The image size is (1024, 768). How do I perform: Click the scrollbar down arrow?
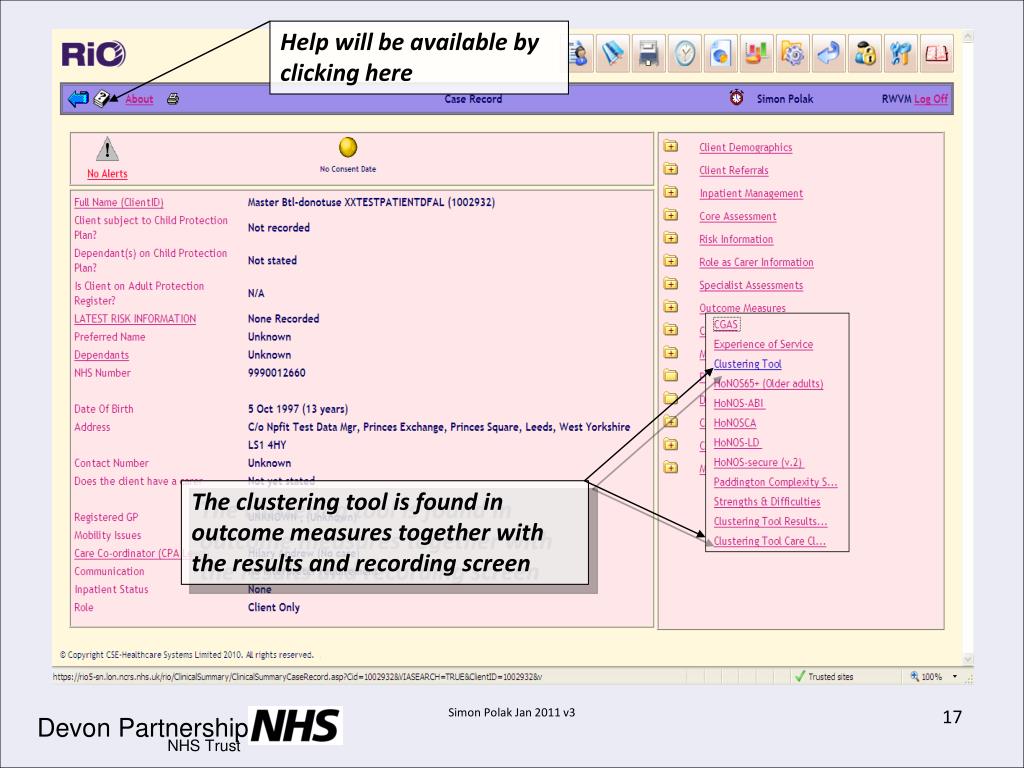[968, 660]
